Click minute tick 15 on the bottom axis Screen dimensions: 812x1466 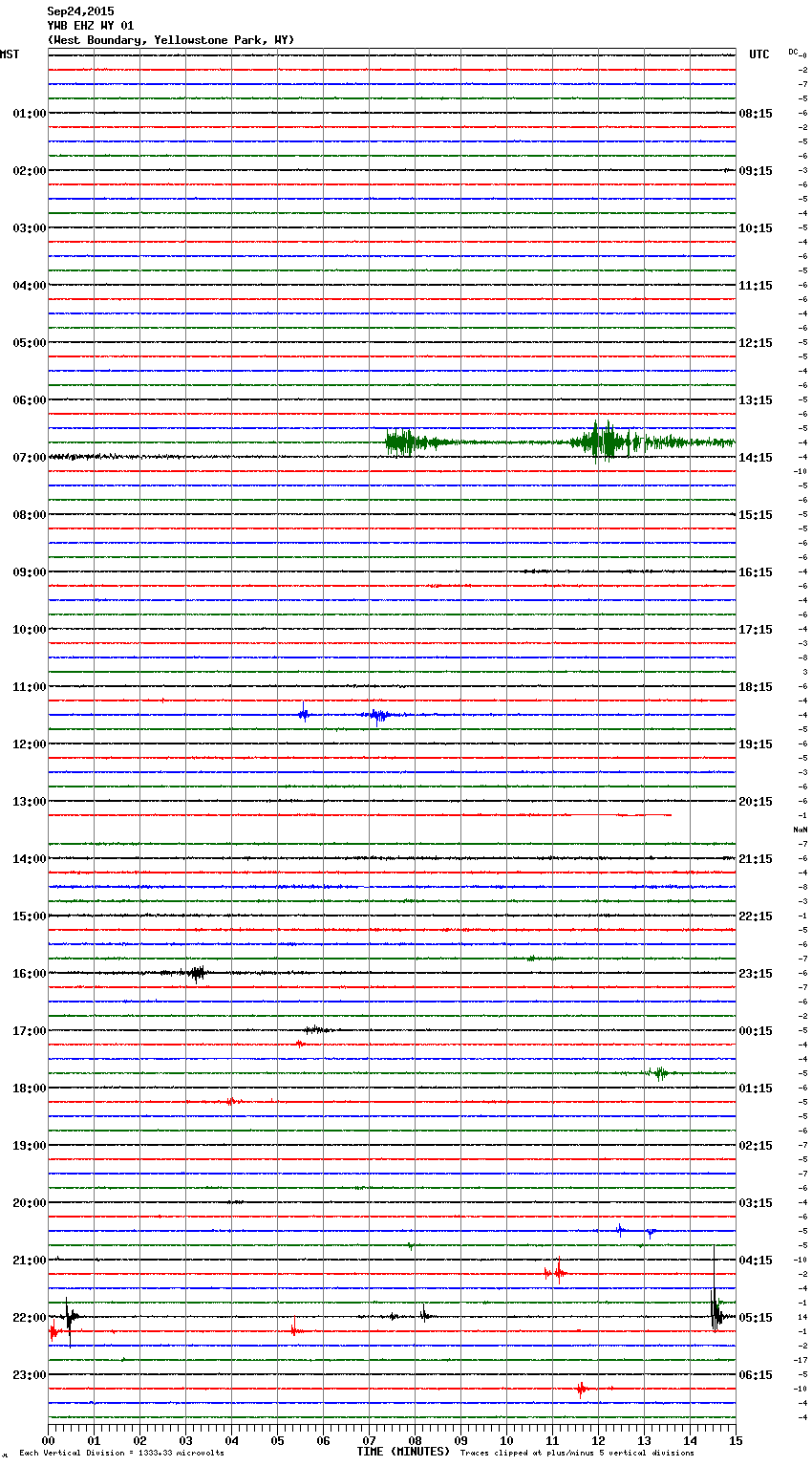click(736, 1440)
